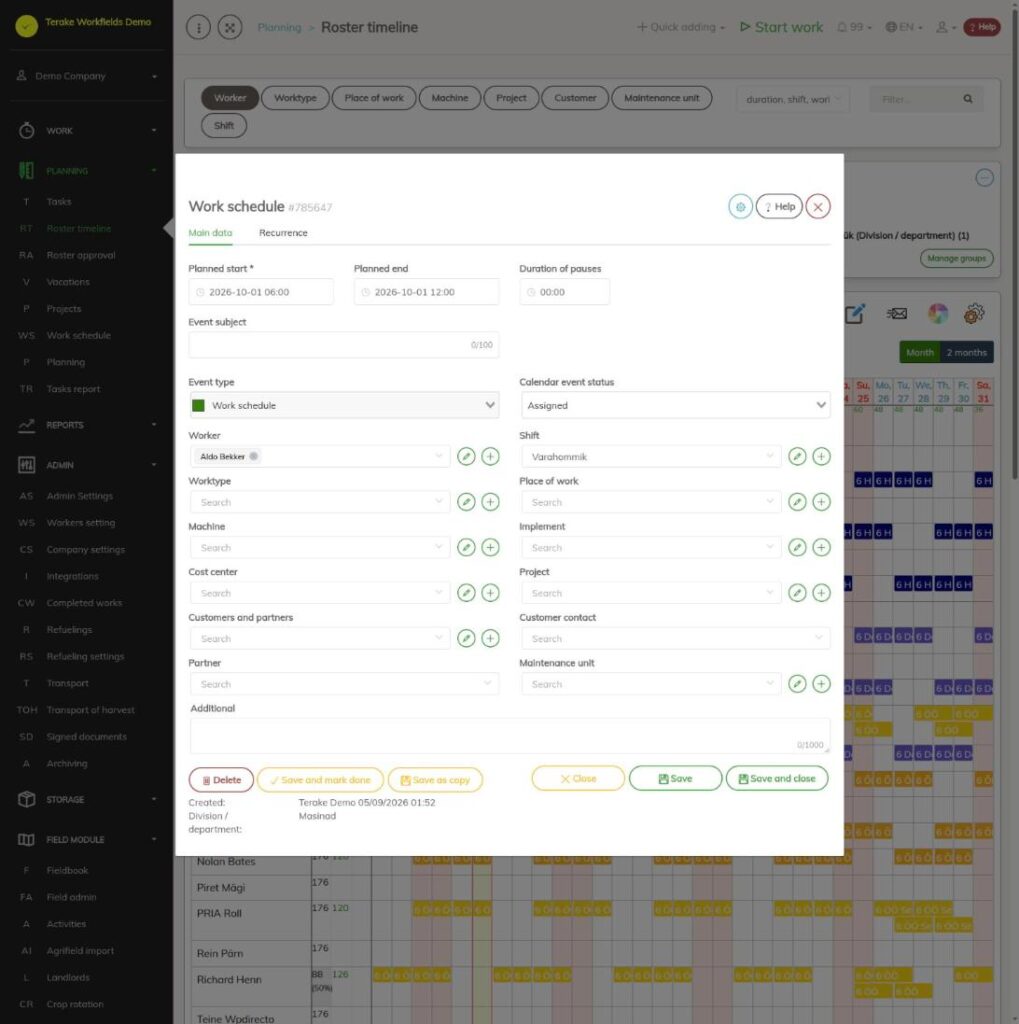
Task: Add new Cost center with plus icon
Action: tap(491, 593)
